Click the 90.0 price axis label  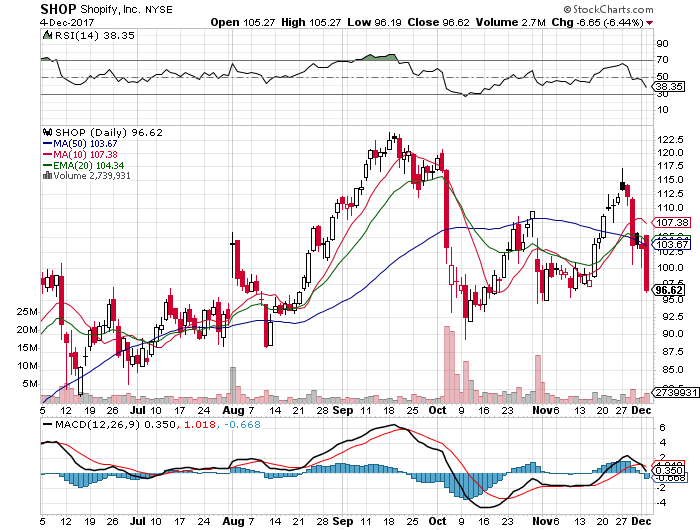670,334
